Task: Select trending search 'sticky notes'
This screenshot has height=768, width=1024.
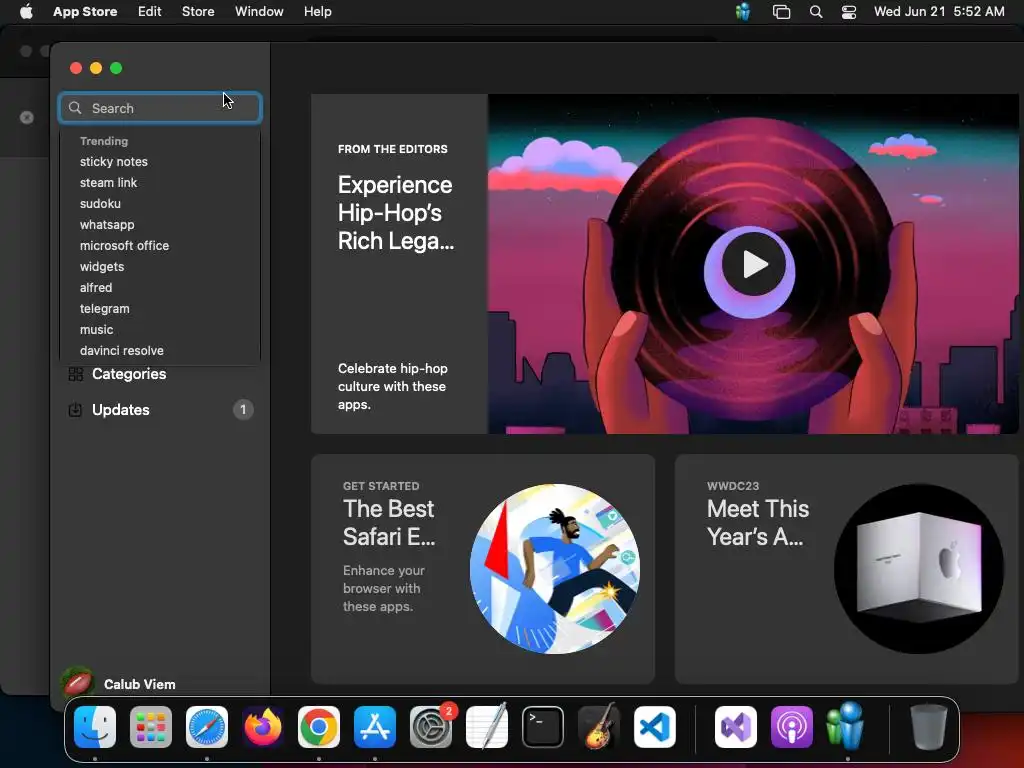Action: pyautogui.click(x=114, y=161)
